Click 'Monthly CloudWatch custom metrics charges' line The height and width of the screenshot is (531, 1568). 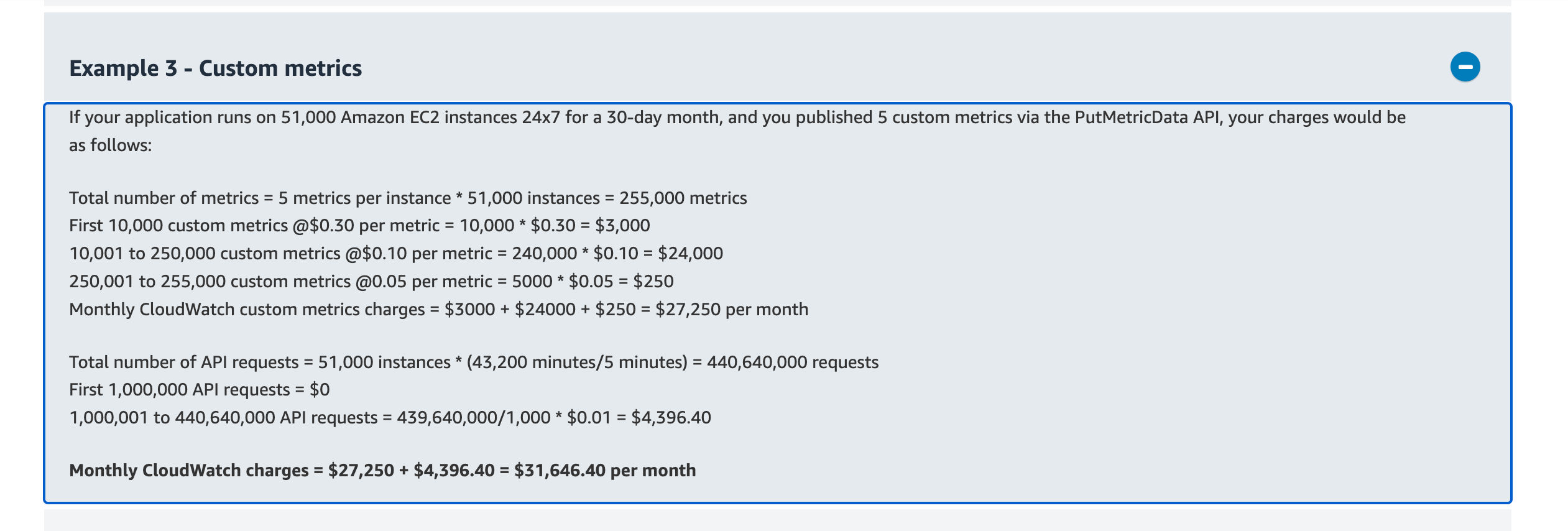coord(438,309)
